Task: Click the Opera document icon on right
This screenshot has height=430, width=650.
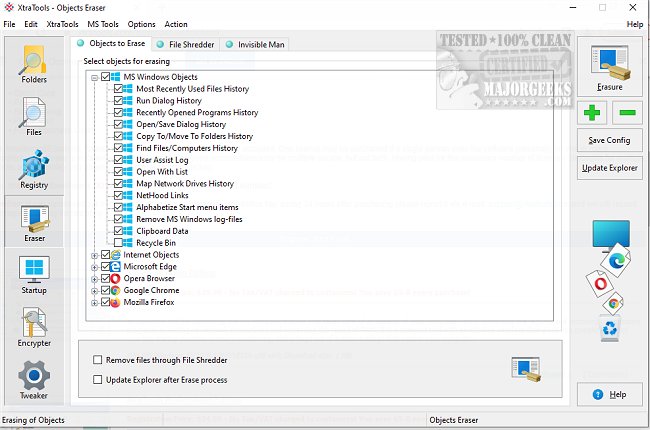Action: (600, 284)
